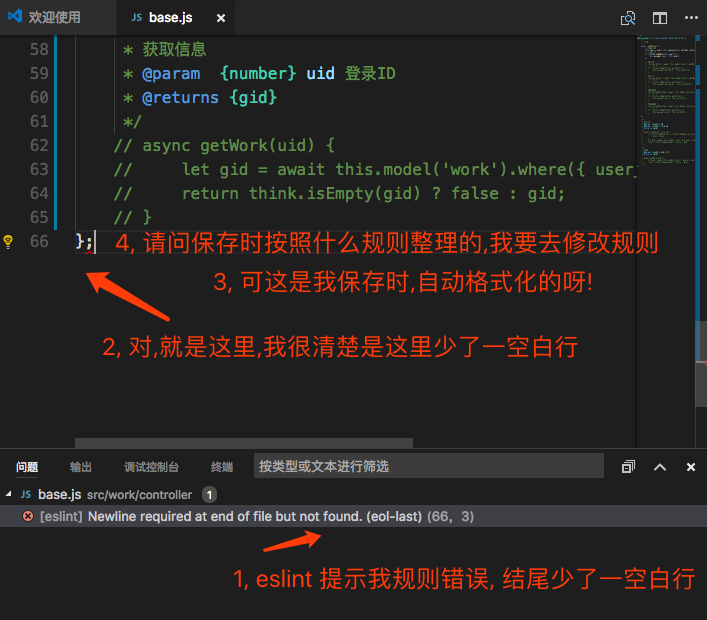Select the 问题 problems panel tab
Viewport: 707px width, 620px height.
click(x=27, y=467)
